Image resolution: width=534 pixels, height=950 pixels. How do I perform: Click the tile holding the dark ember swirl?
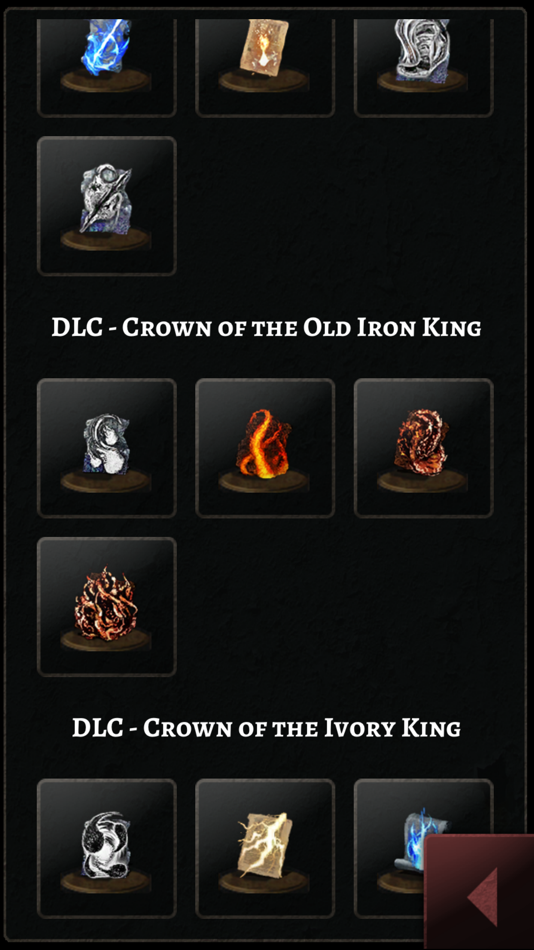(x=424, y=448)
